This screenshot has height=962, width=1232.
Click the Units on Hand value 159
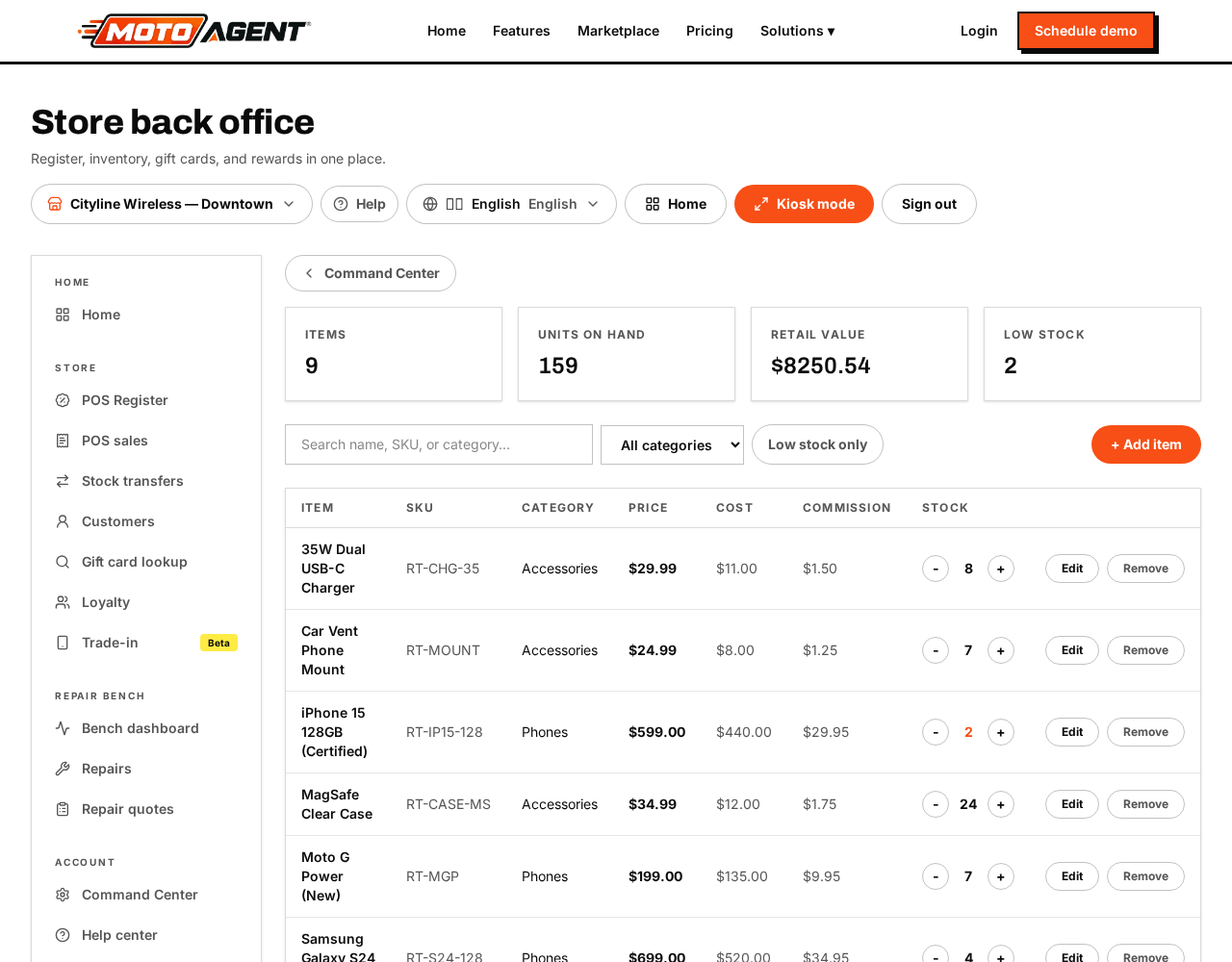pyautogui.click(x=558, y=366)
